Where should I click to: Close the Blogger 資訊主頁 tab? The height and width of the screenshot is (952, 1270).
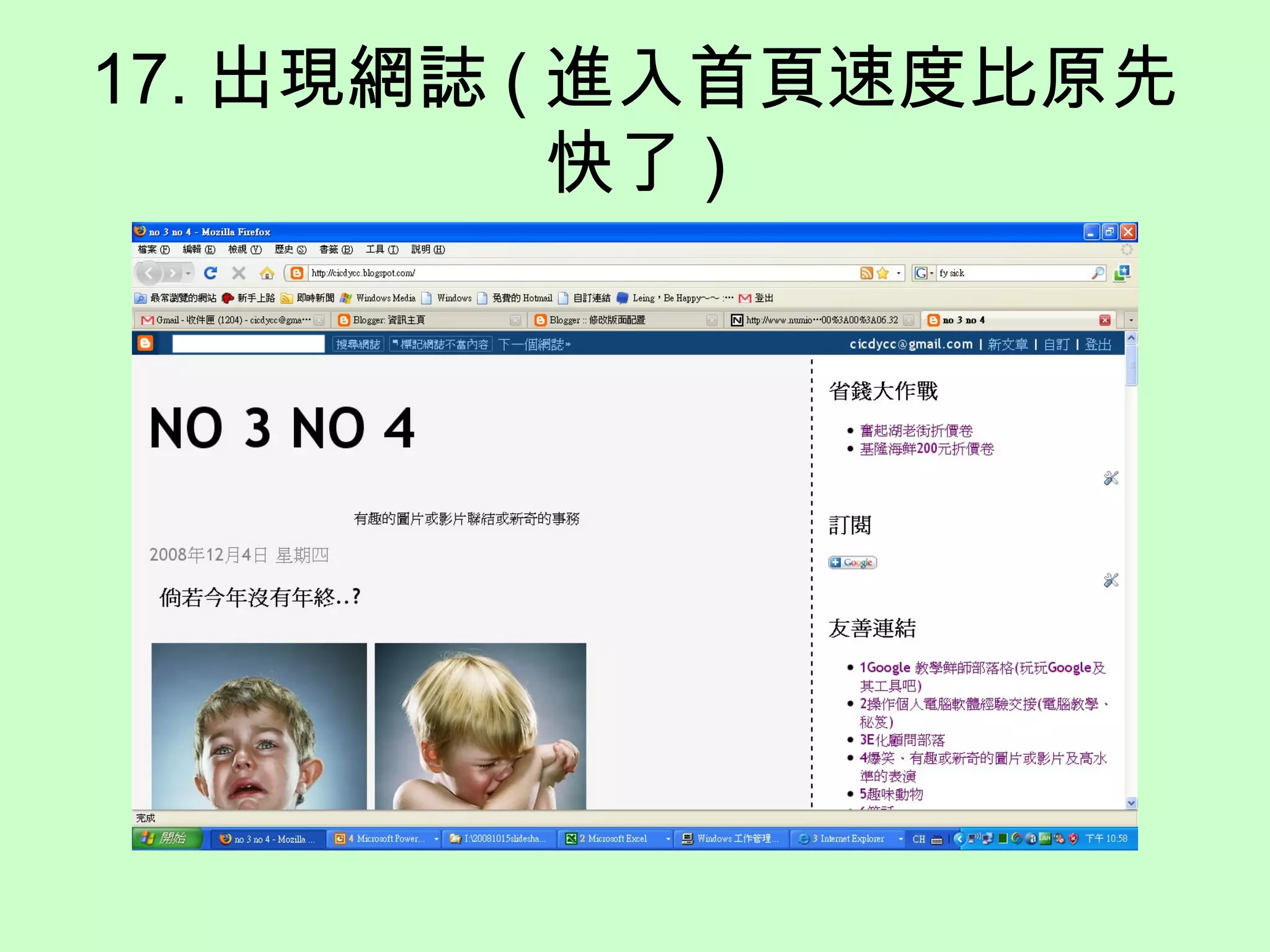click(515, 320)
